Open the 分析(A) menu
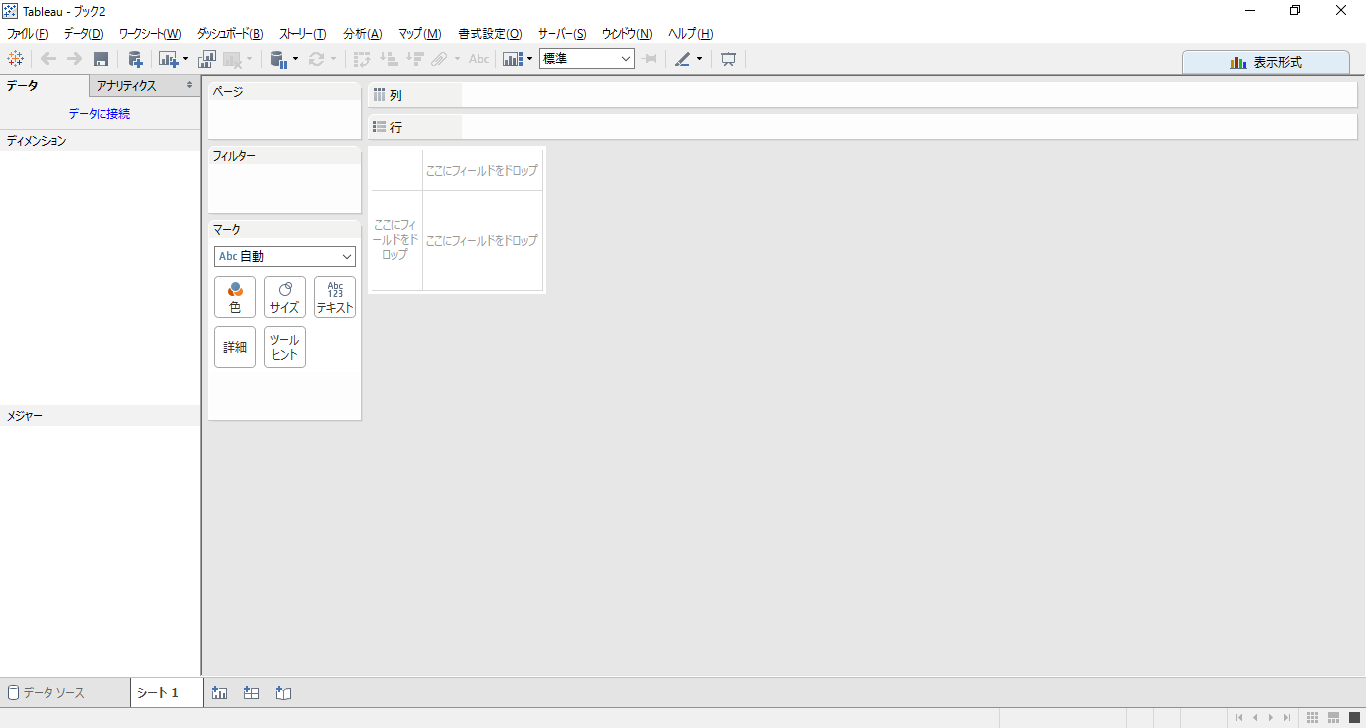 [x=363, y=34]
